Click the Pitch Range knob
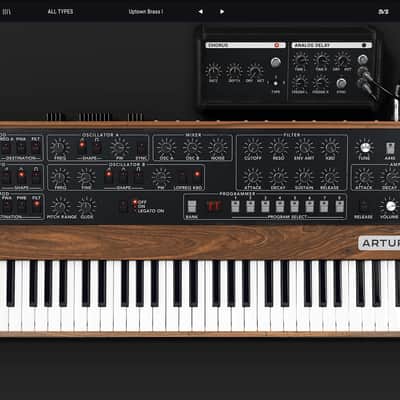Viewport: 400px width, 400px height. 60,206
